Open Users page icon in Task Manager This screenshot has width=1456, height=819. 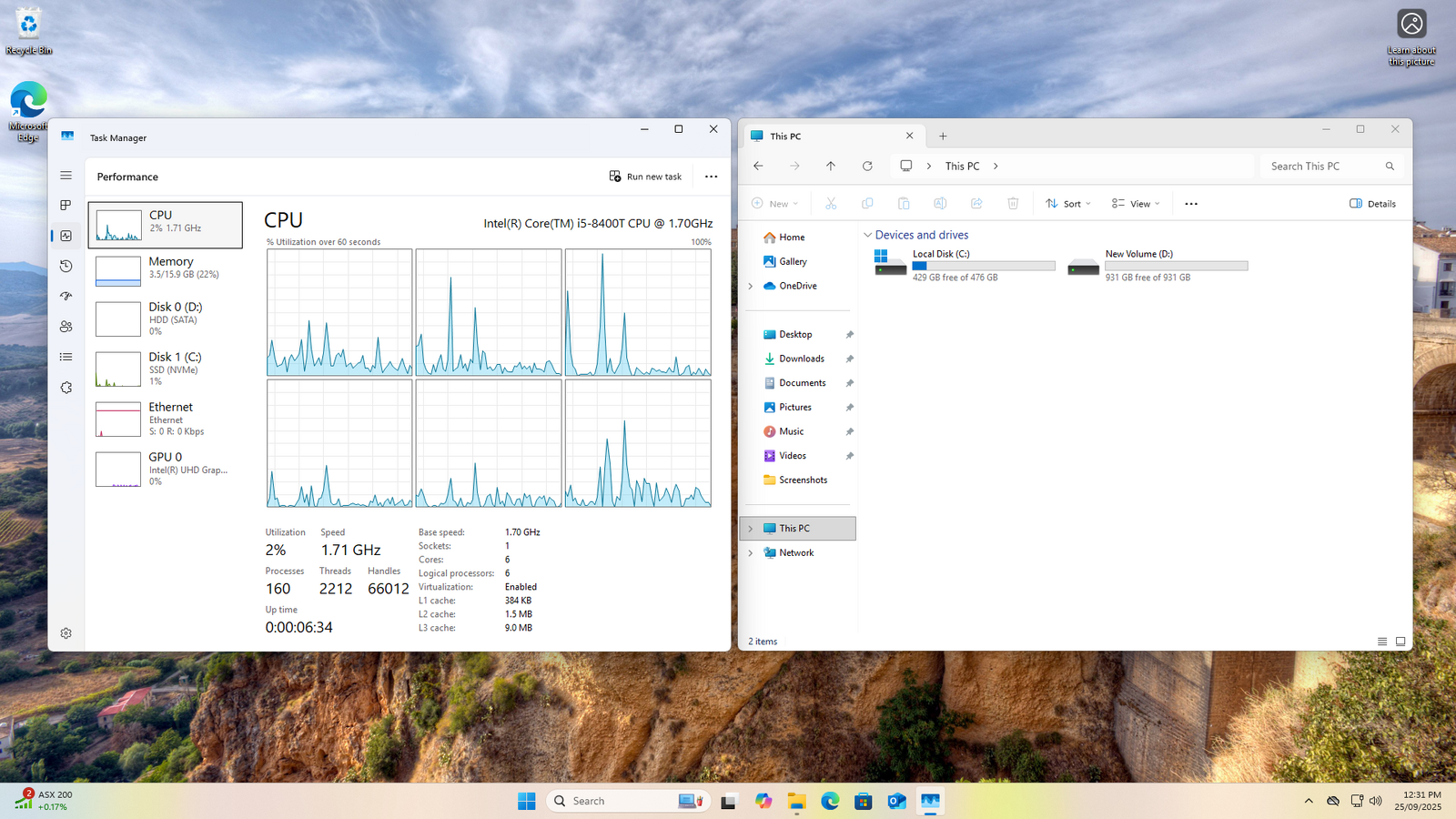coord(66,327)
